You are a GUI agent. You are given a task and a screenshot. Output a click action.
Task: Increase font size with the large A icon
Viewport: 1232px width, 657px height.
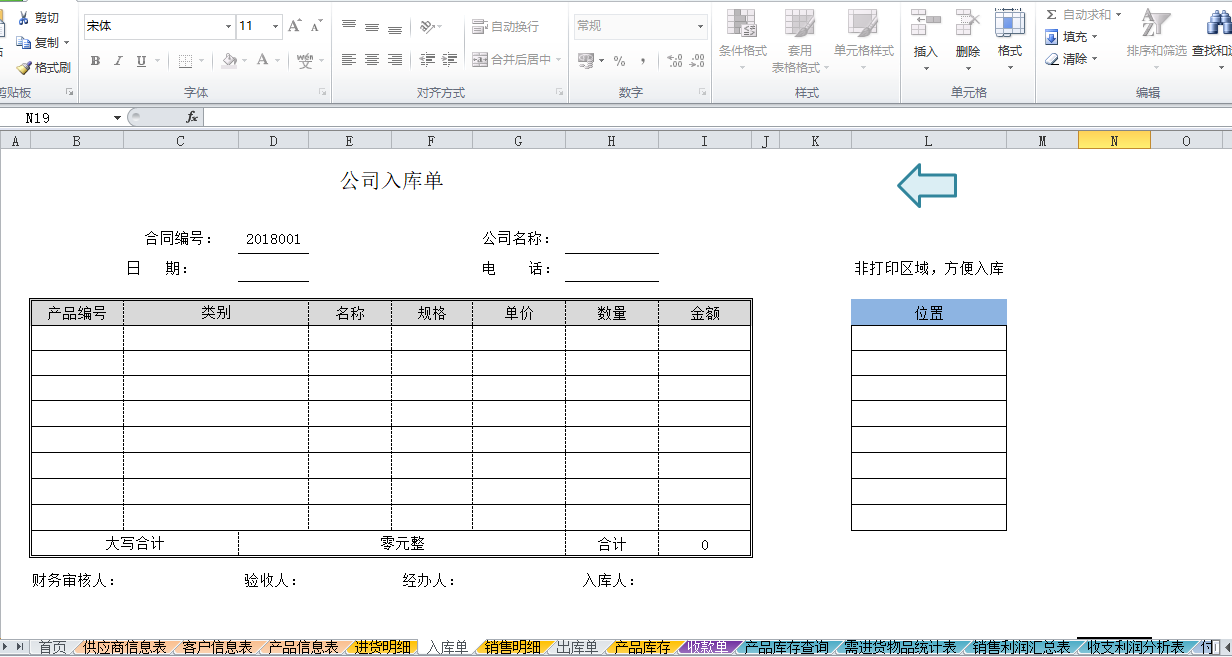[294, 26]
